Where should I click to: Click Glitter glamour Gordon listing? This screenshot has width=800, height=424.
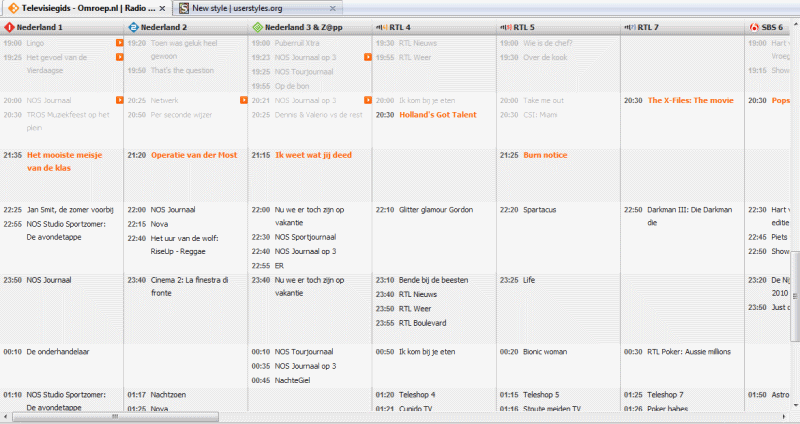436,210
